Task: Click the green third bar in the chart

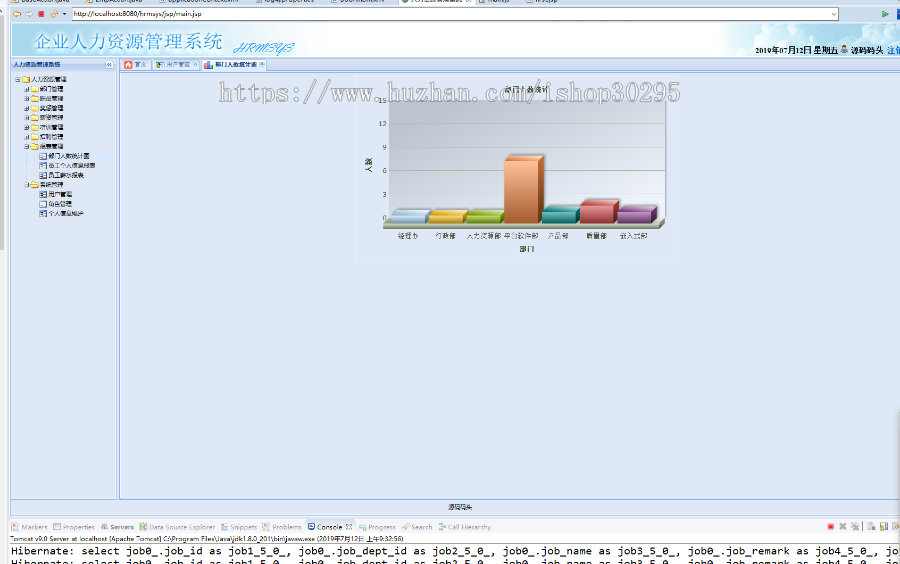Action: coord(486,216)
